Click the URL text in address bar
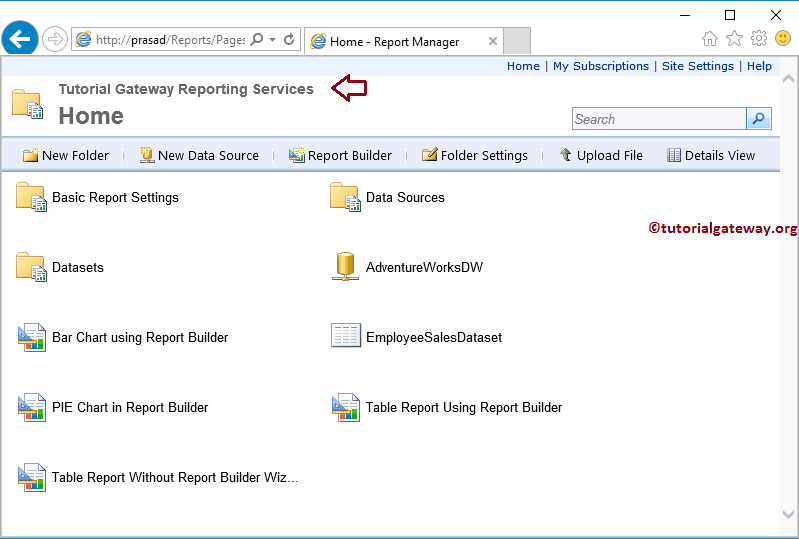The image size is (799, 539). [170, 40]
